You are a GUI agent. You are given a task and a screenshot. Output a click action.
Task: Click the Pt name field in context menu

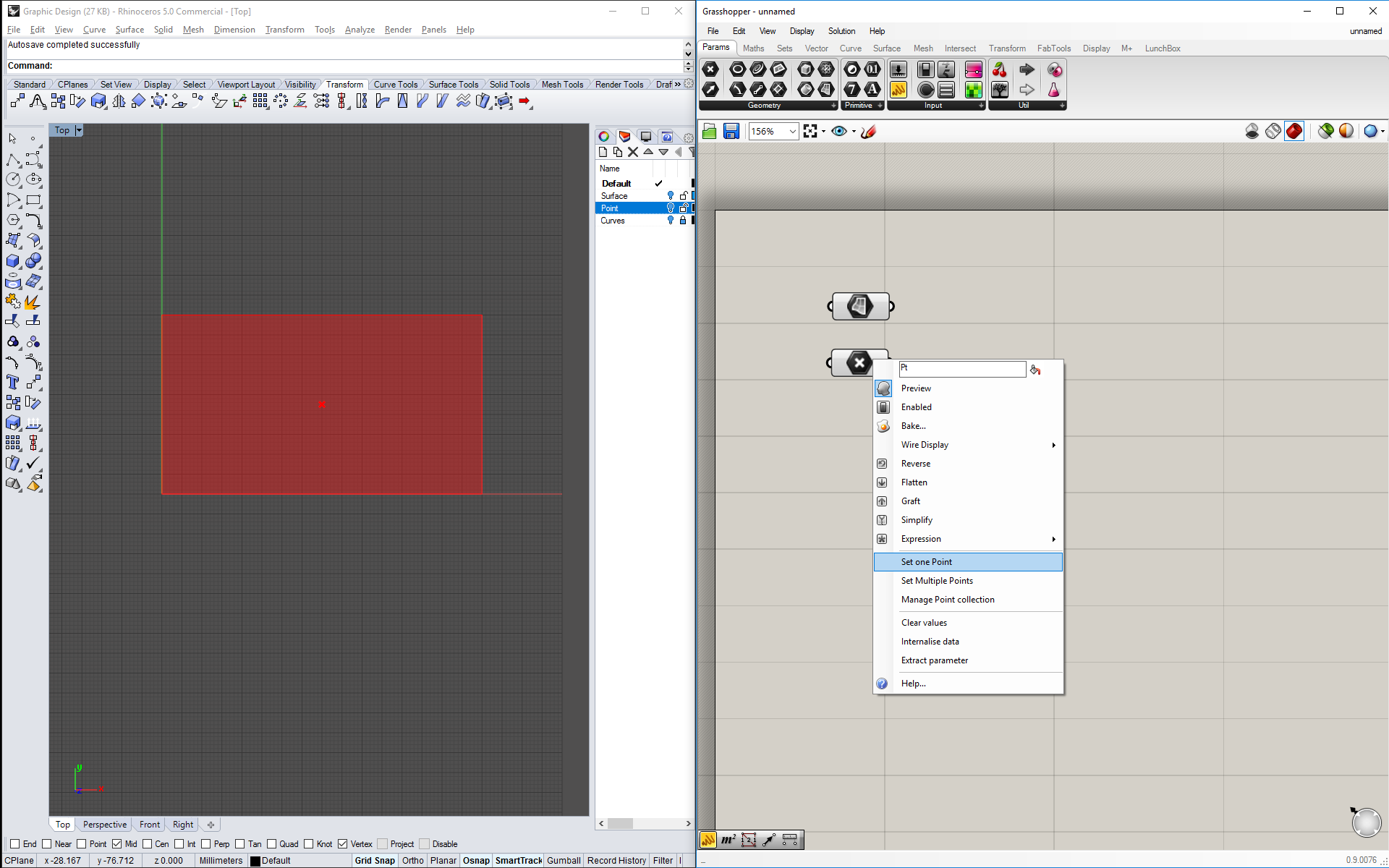point(962,369)
